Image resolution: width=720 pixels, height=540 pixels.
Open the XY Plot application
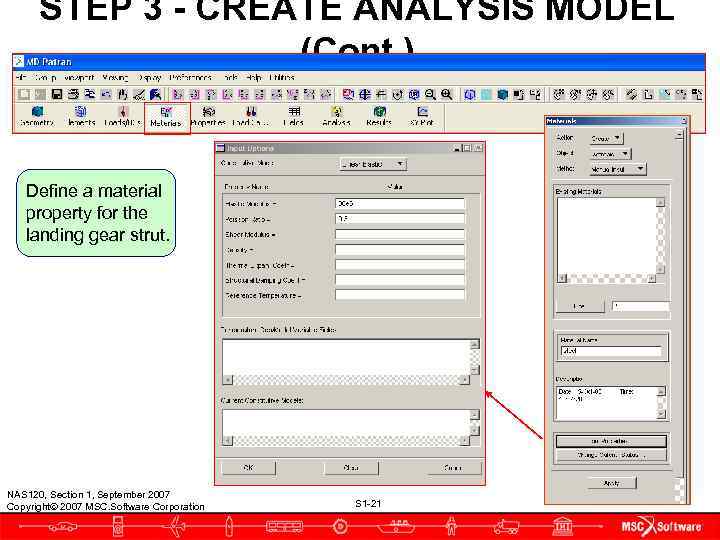tap(422, 116)
